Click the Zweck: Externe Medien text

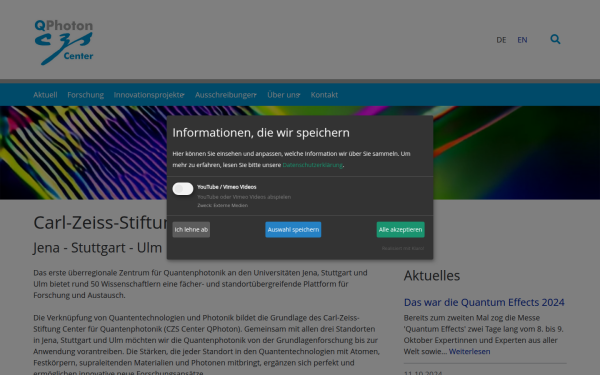click(x=222, y=205)
